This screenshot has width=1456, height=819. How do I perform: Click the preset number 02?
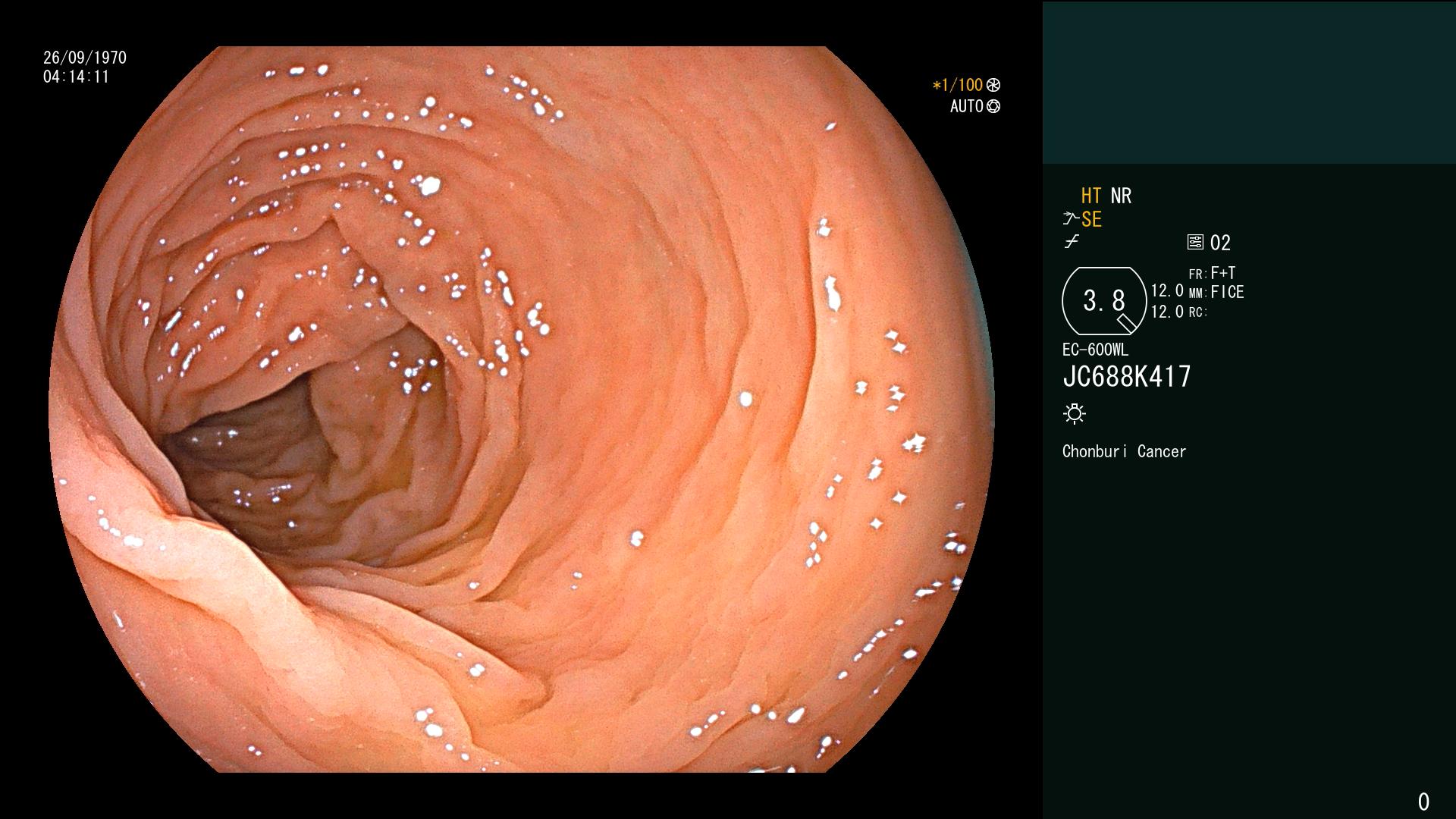tap(1220, 243)
